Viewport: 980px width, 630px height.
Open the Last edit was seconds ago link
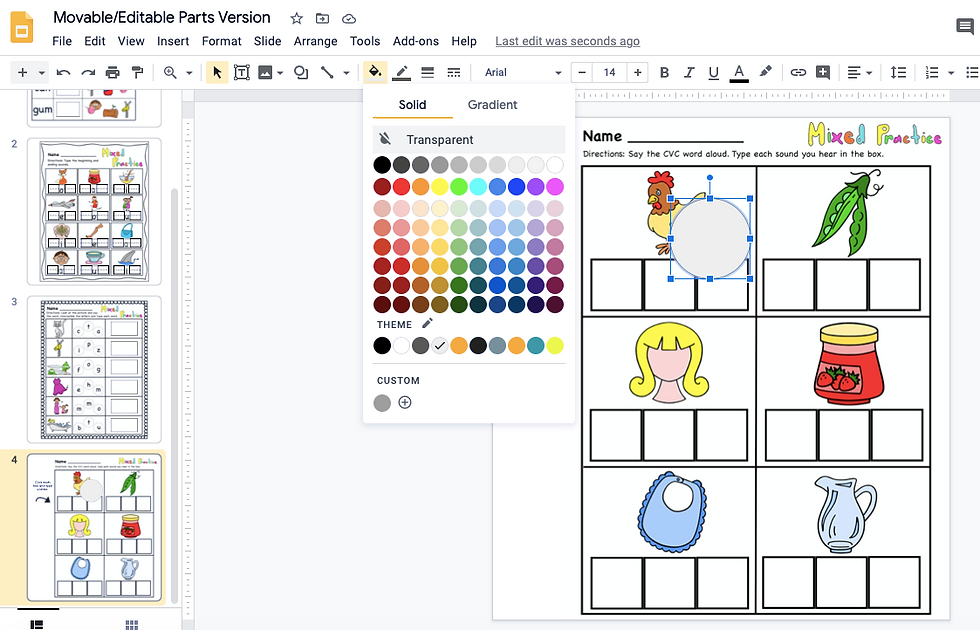568,41
